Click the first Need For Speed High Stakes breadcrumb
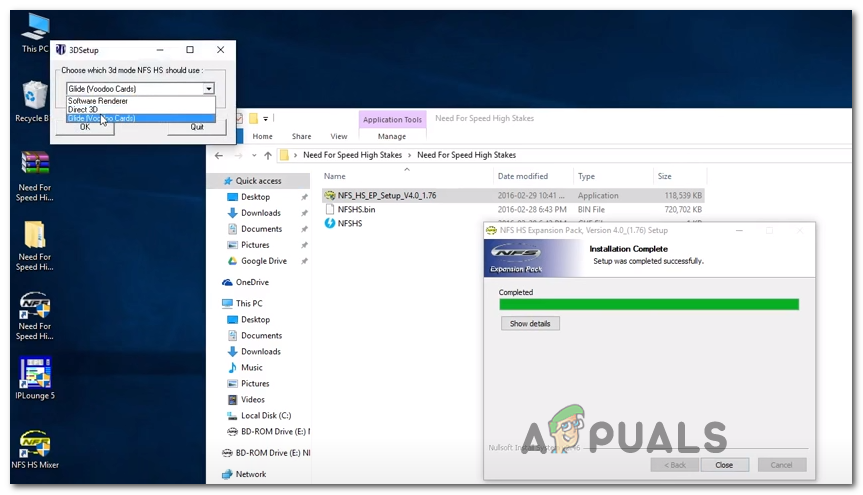This screenshot has width=863, height=495. pyautogui.click(x=352, y=155)
